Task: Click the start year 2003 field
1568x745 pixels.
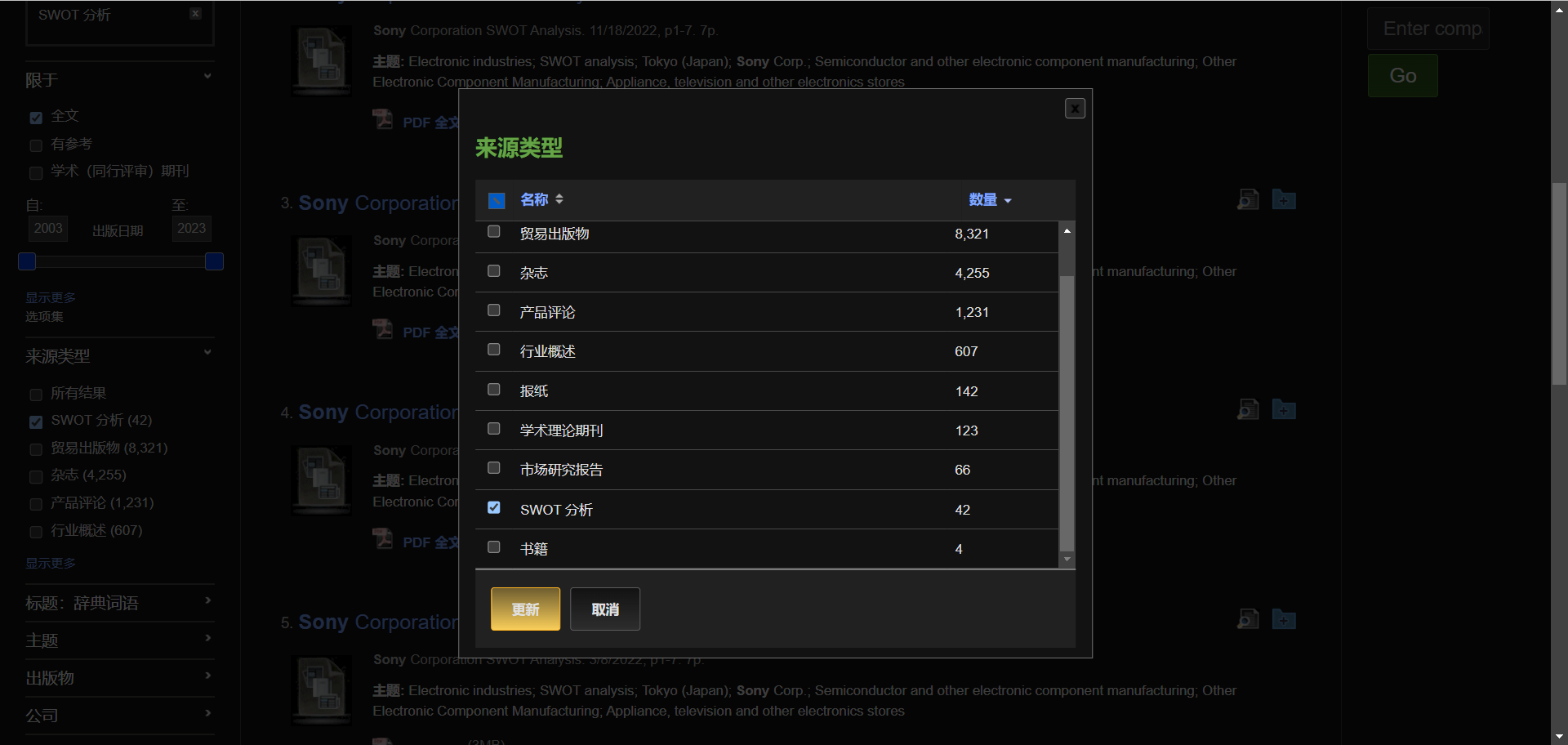Action: pos(48,229)
